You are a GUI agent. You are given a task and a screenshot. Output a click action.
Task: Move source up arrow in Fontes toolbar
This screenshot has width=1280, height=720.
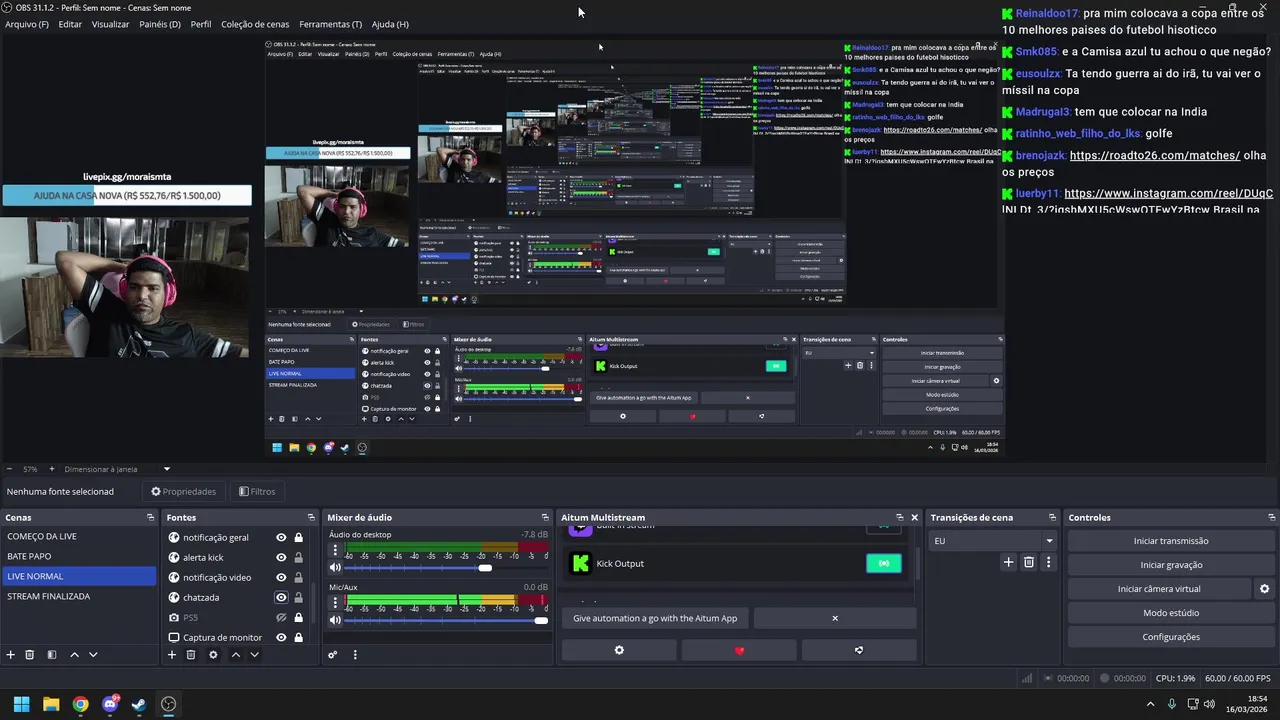(x=235, y=655)
